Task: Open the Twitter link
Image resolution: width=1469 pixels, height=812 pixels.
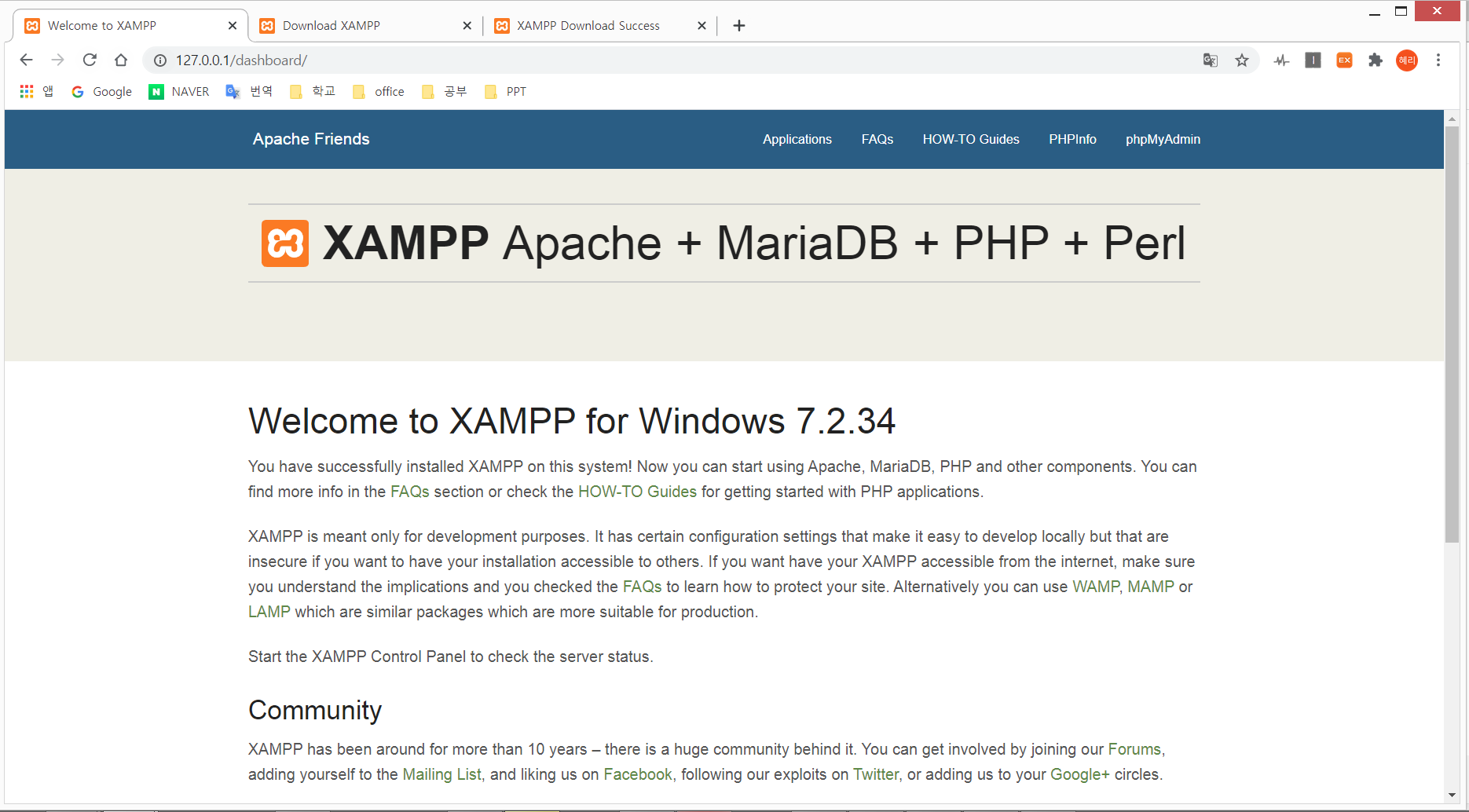Action: coord(876,774)
